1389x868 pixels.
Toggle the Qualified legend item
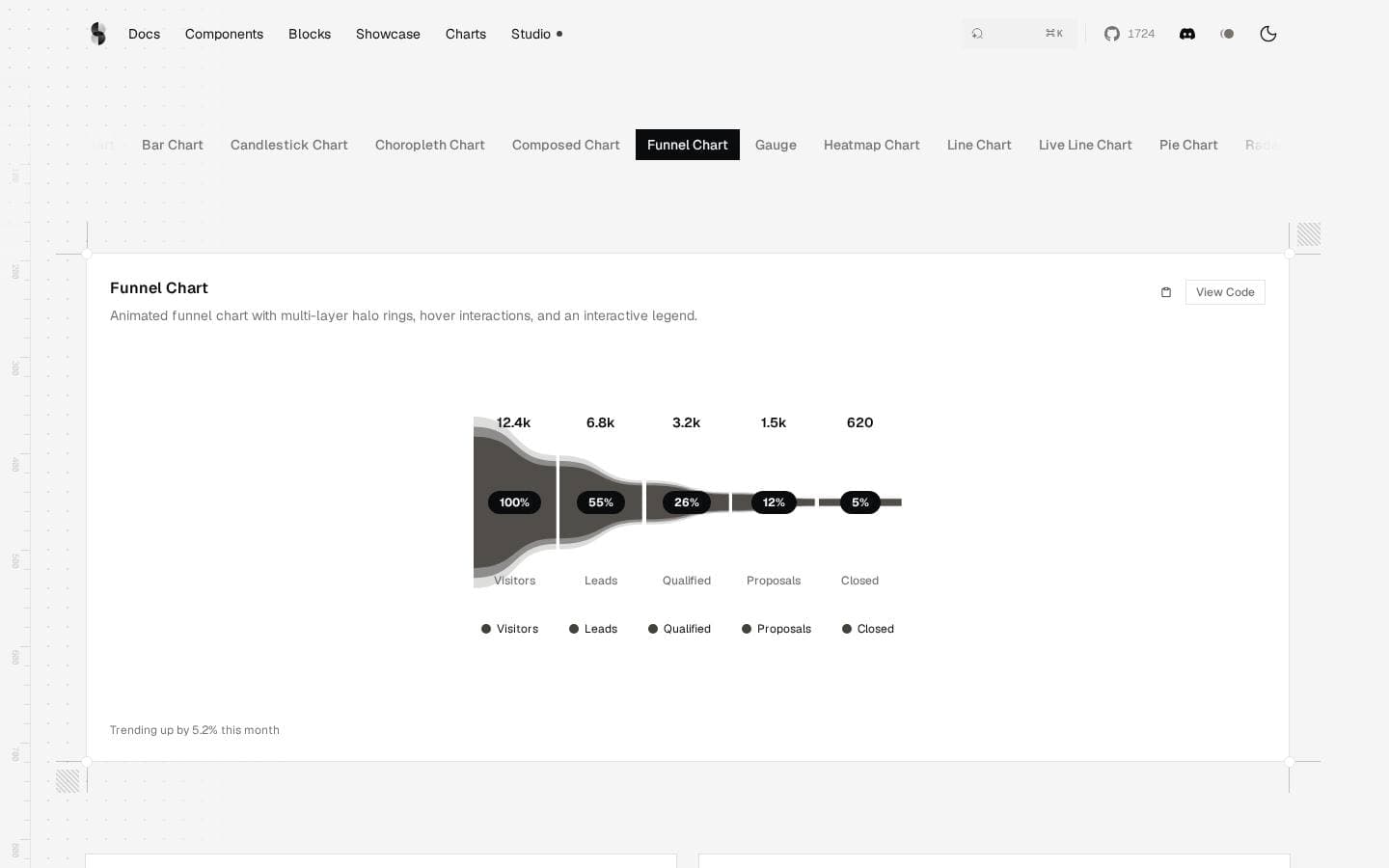click(x=679, y=629)
